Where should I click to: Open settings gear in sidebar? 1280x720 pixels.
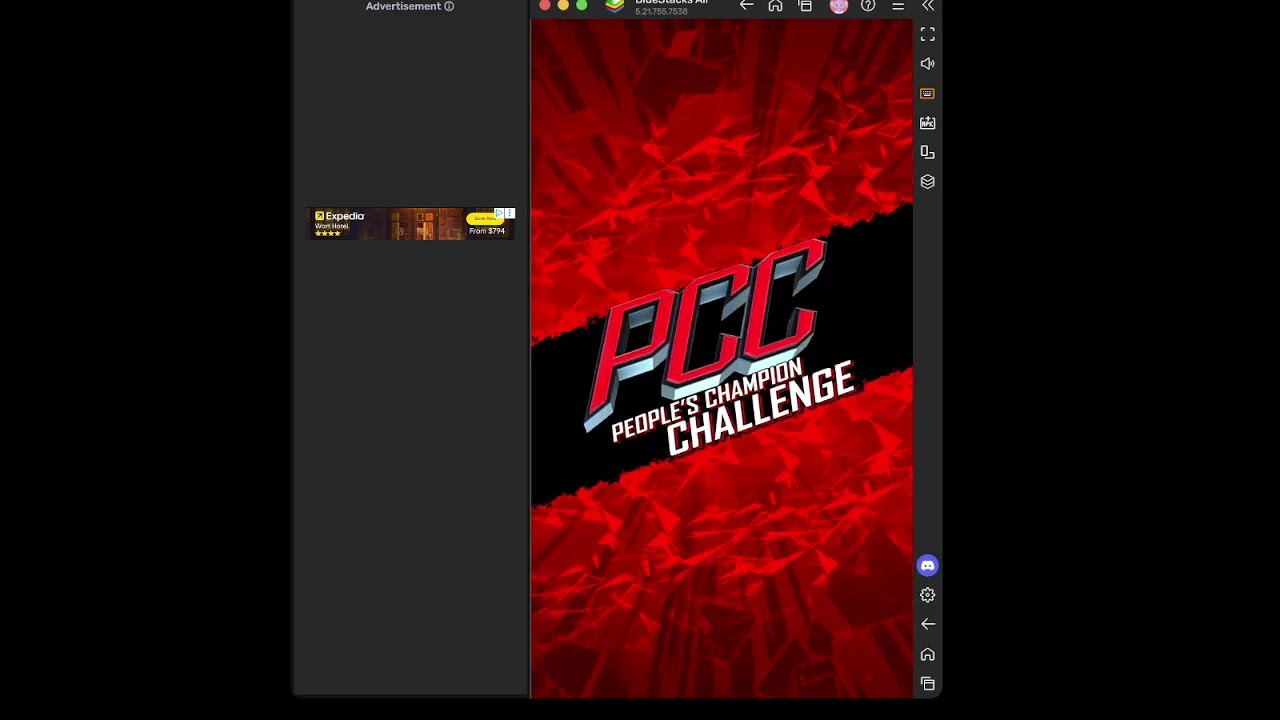(x=927, y=595)
